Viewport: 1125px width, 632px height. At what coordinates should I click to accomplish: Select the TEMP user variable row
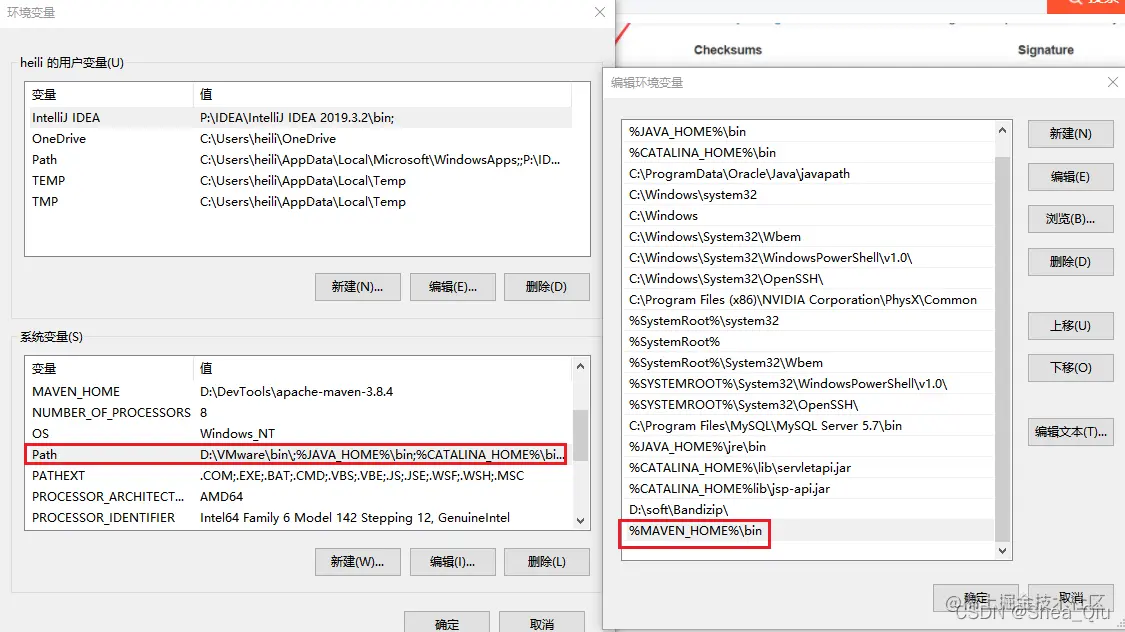pyautogui.click(x=298, y=181)
